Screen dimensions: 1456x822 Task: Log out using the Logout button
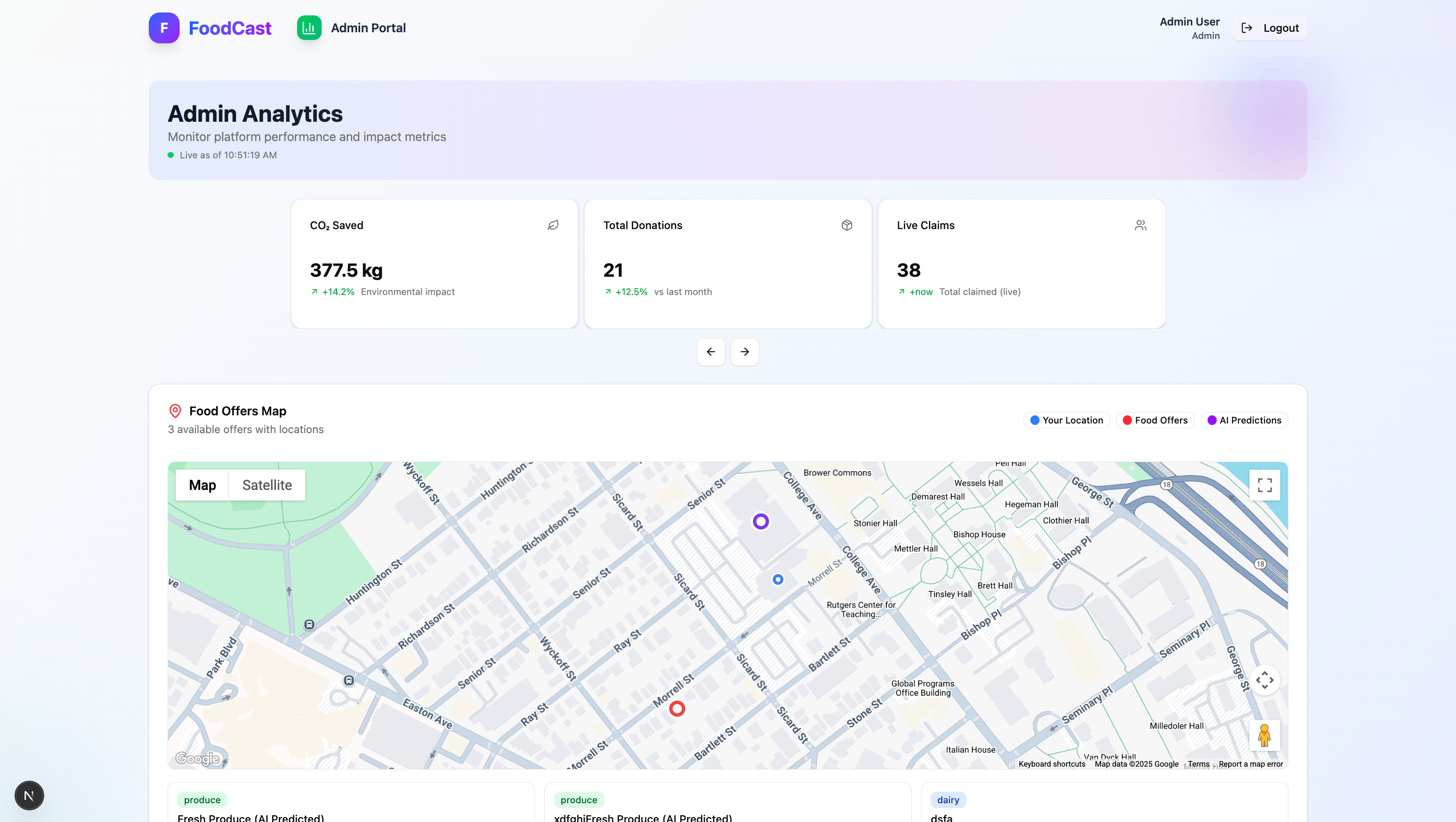[x=1270, y=28]
